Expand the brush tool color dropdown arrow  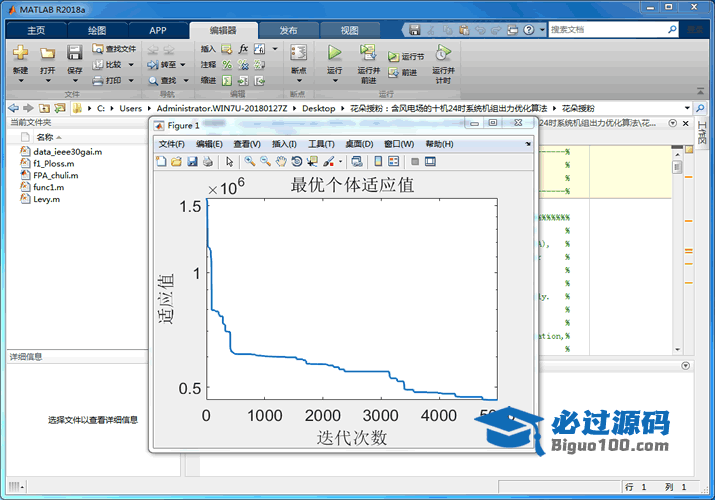[x=341, y=161]
